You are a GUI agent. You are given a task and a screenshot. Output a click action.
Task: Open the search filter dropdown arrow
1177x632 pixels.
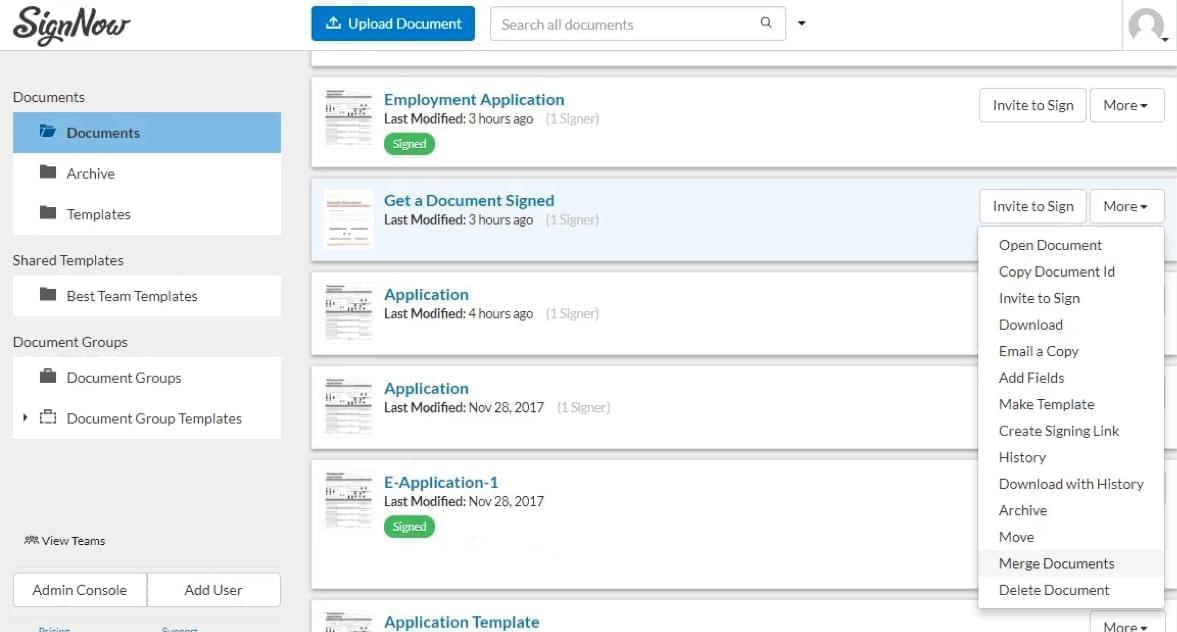801,22
